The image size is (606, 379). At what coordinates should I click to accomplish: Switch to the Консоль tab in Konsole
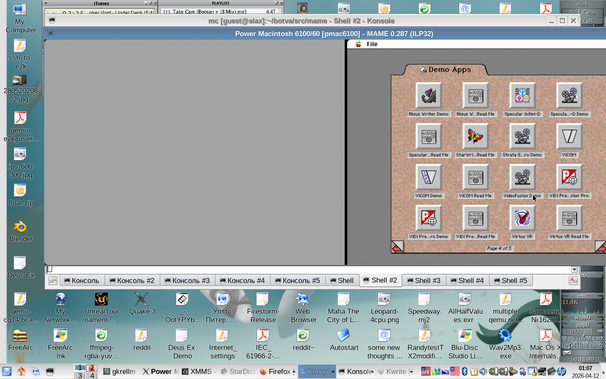[x=82, y=280]
